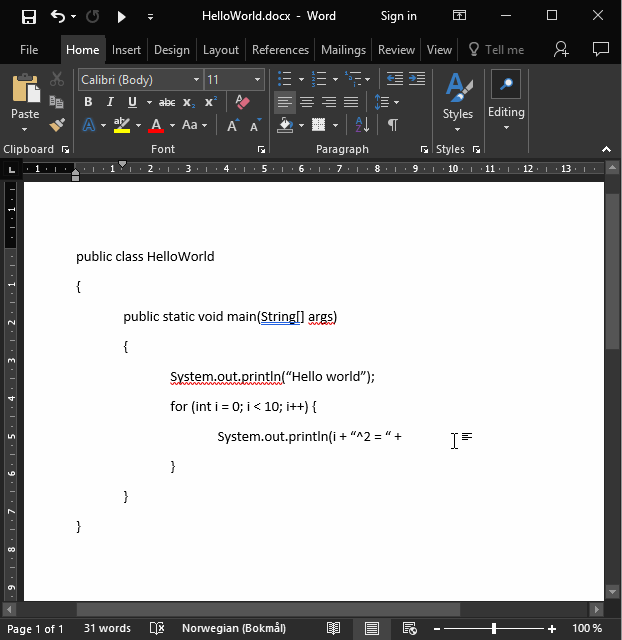The width and height of the screenshot is (622, 640).
Task: Switch to the Mailings tab
Action: (343, 50)
